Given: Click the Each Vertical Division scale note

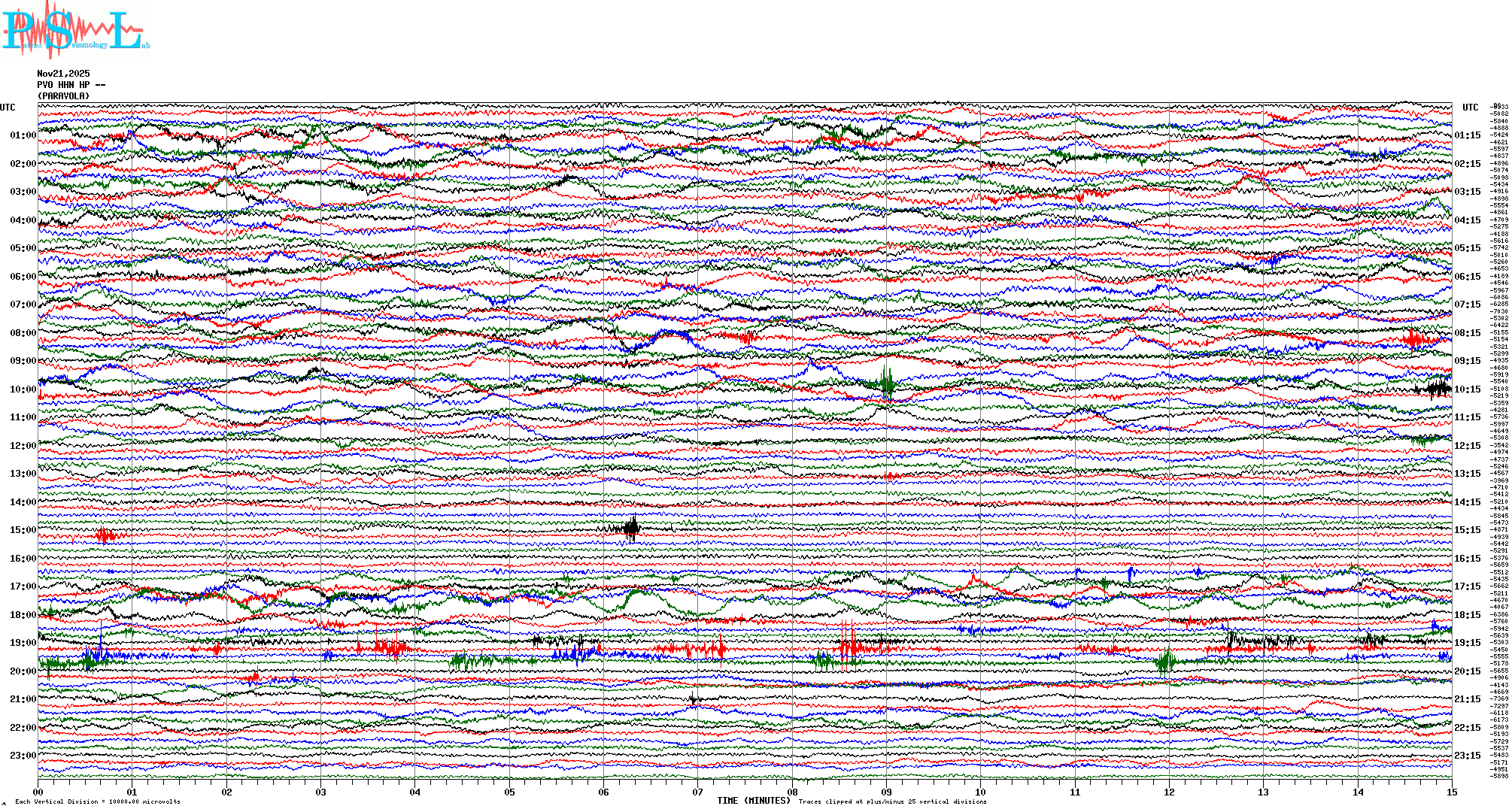Looking at the screenshot, I should [x=98, y=801].
